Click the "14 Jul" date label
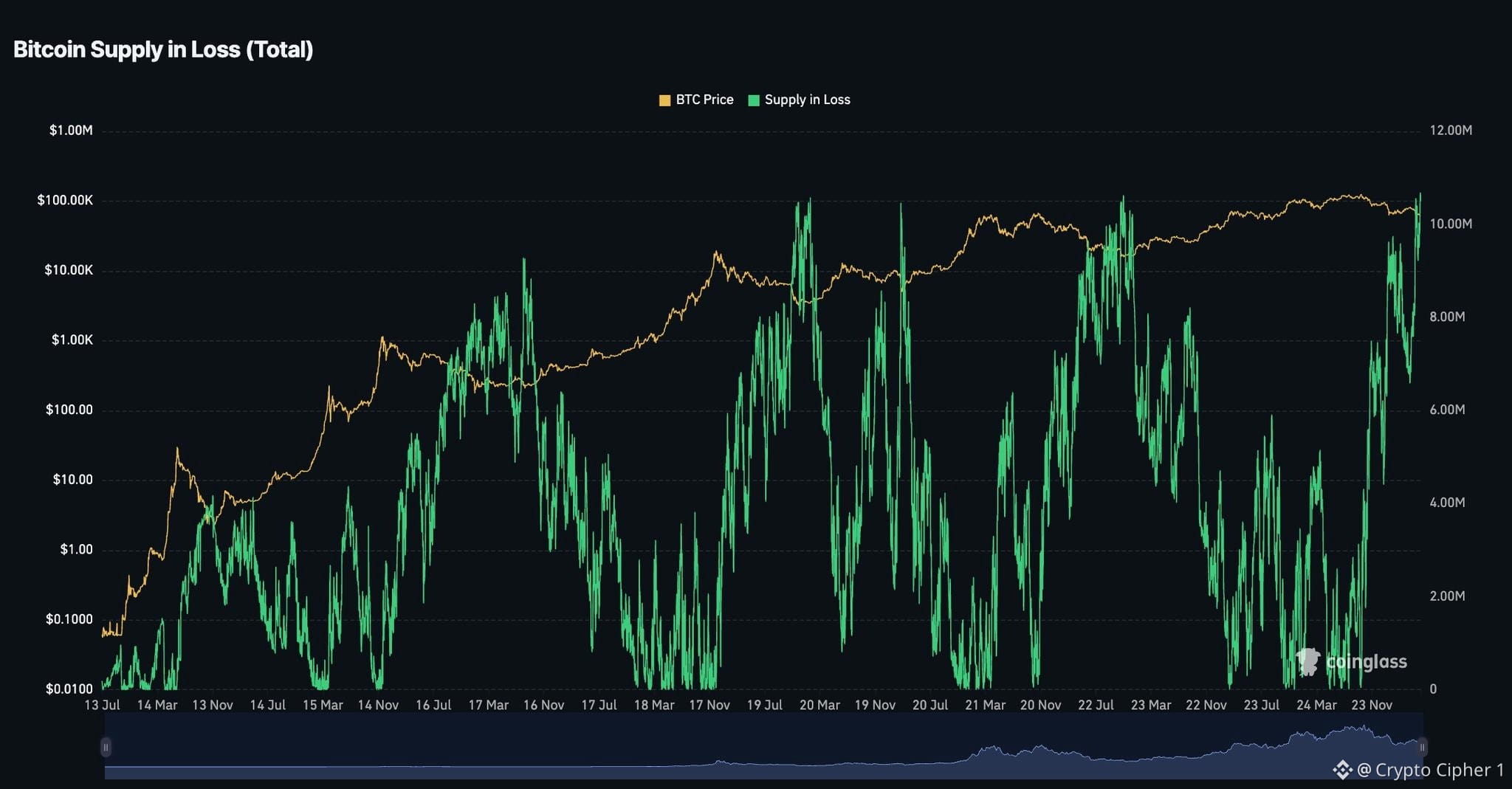Image resolution: width=1512 pixels, height=789 pixels. 267,705
